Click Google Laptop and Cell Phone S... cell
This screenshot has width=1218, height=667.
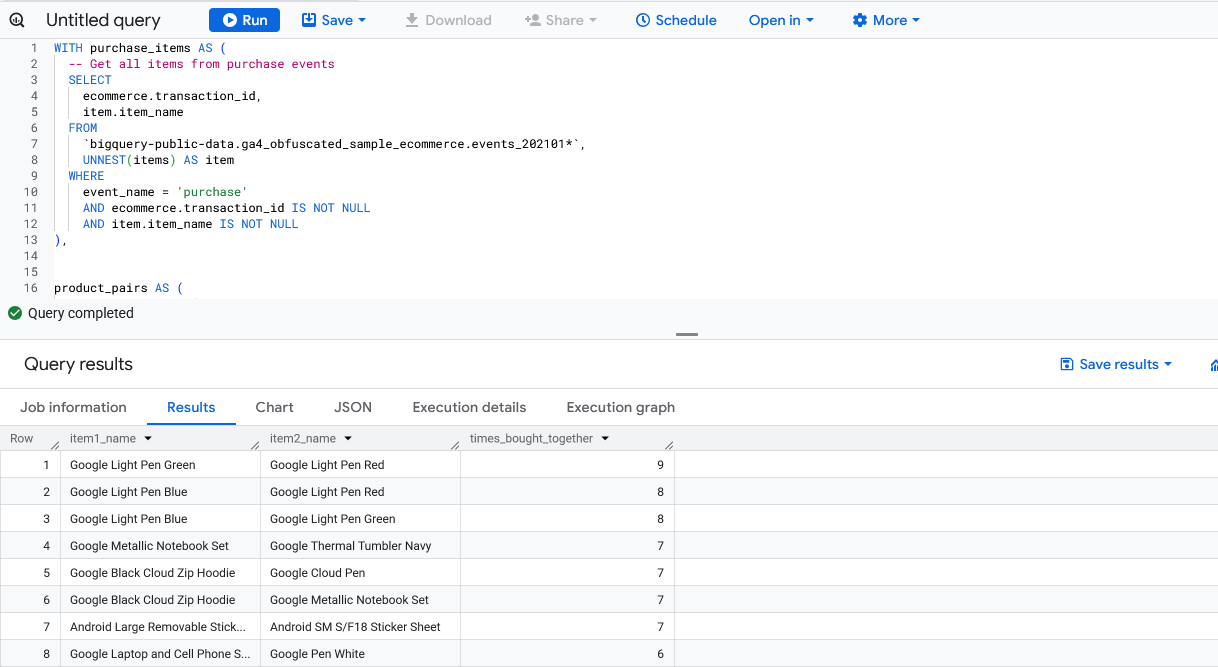point(160,654)
